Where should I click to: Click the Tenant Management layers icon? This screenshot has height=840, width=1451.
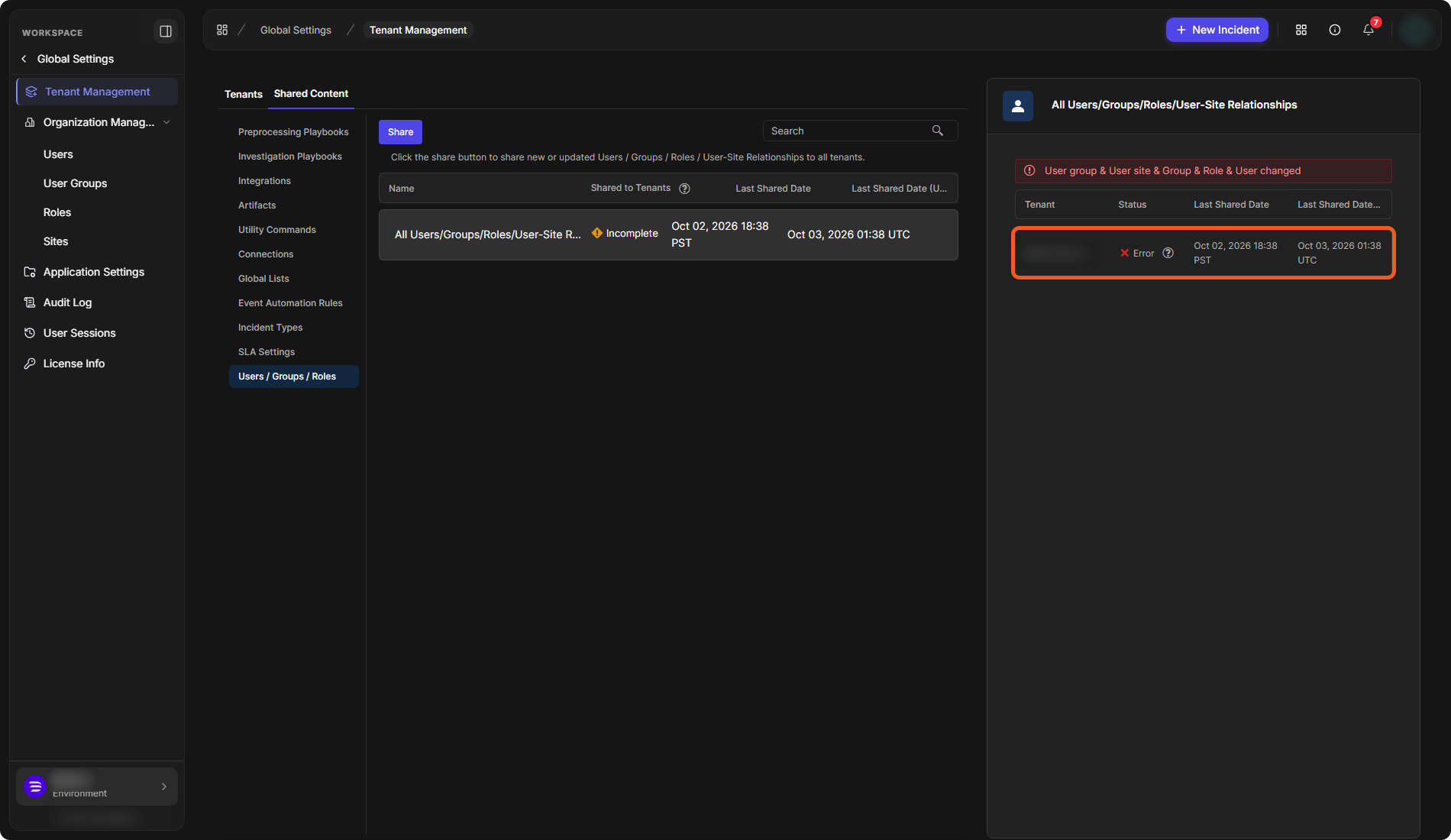coord(31,92)
